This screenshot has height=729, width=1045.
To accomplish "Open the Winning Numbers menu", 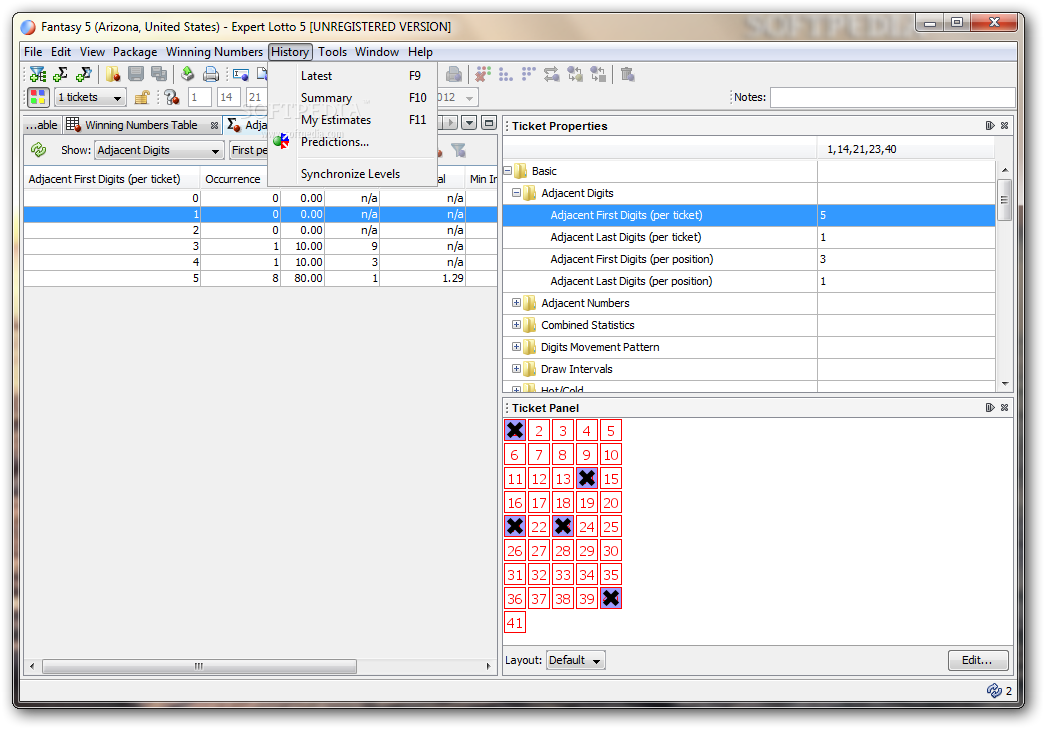I will click(x=214, y=51).
